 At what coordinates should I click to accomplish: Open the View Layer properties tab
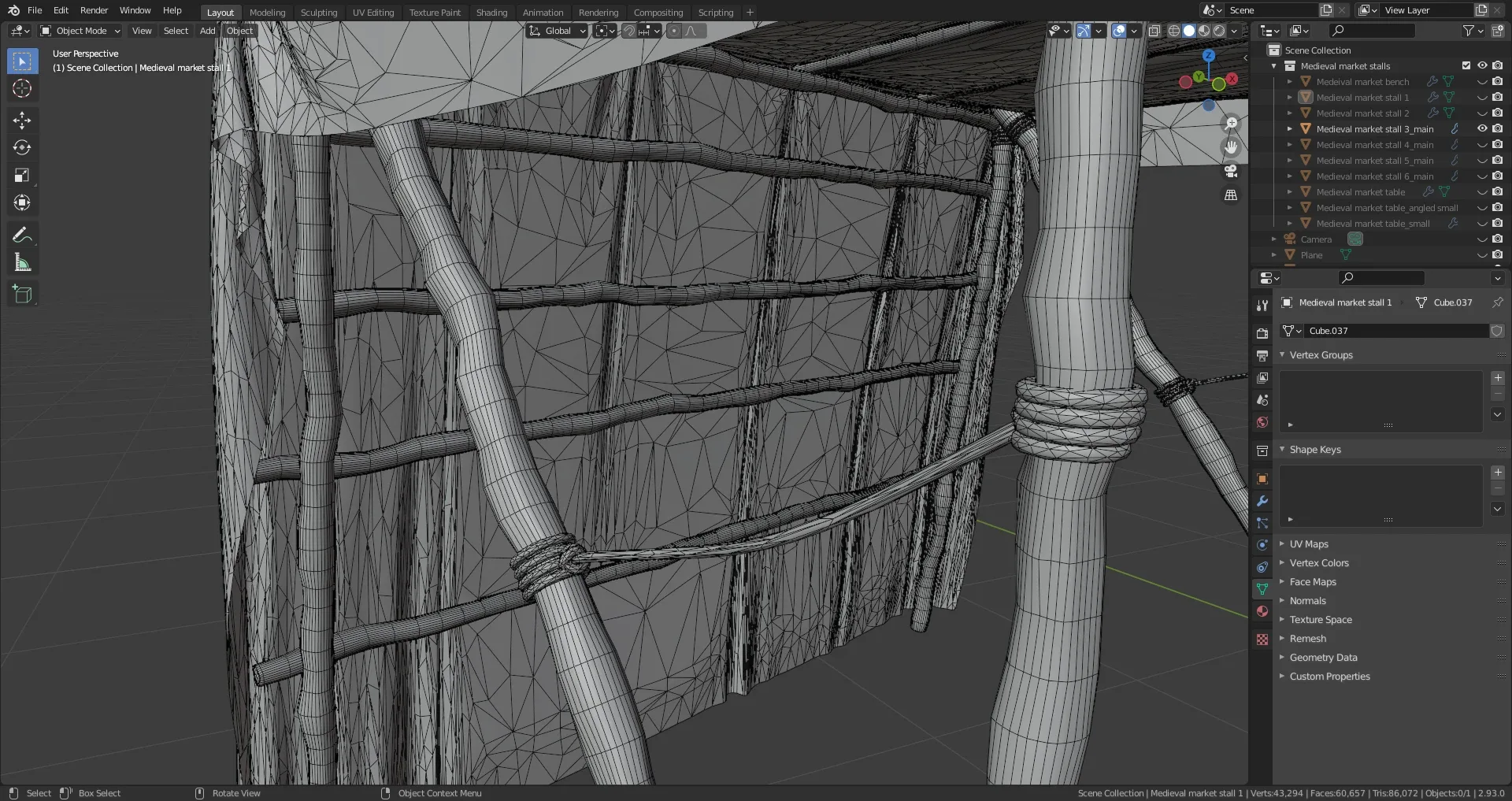(x=1262, y=378)
